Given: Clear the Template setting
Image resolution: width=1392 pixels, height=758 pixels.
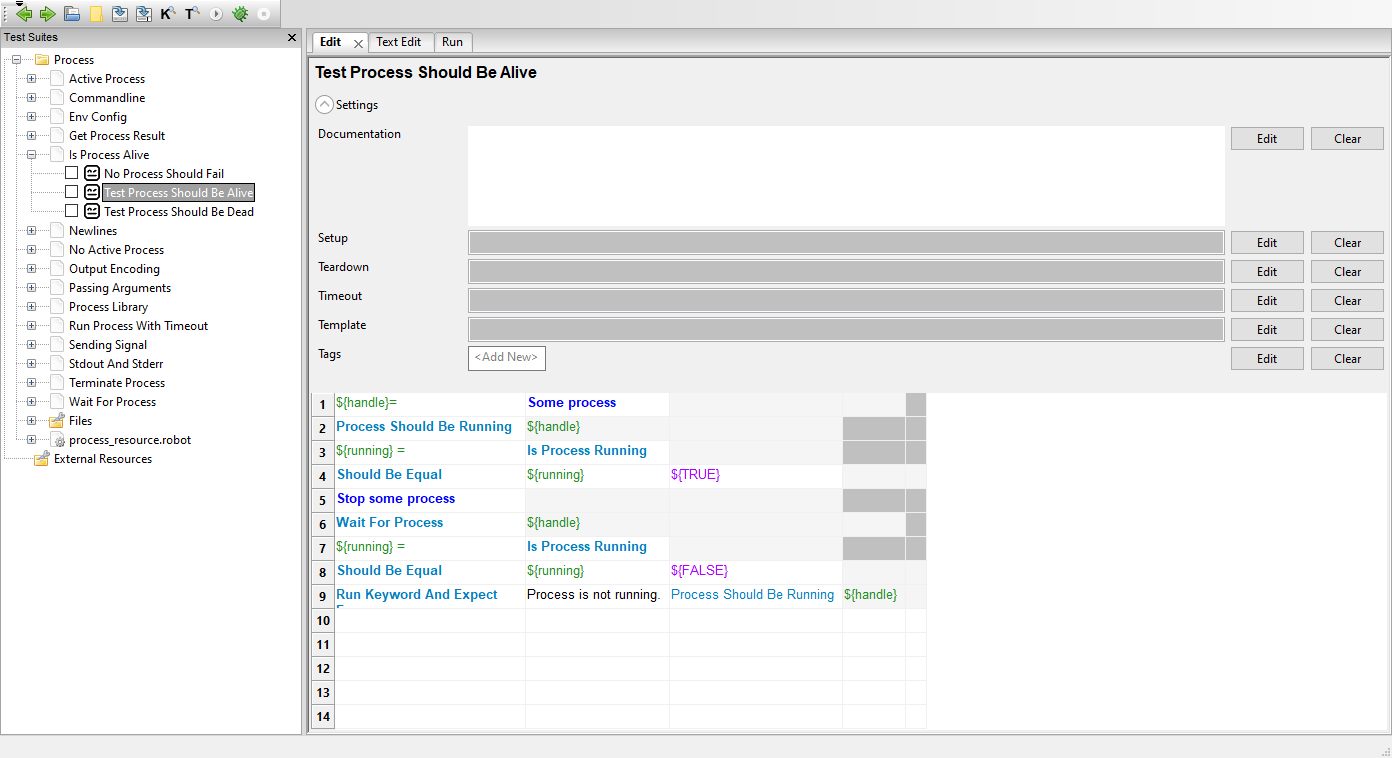Looking at the screenshot, I should (x=1347, y=330).
